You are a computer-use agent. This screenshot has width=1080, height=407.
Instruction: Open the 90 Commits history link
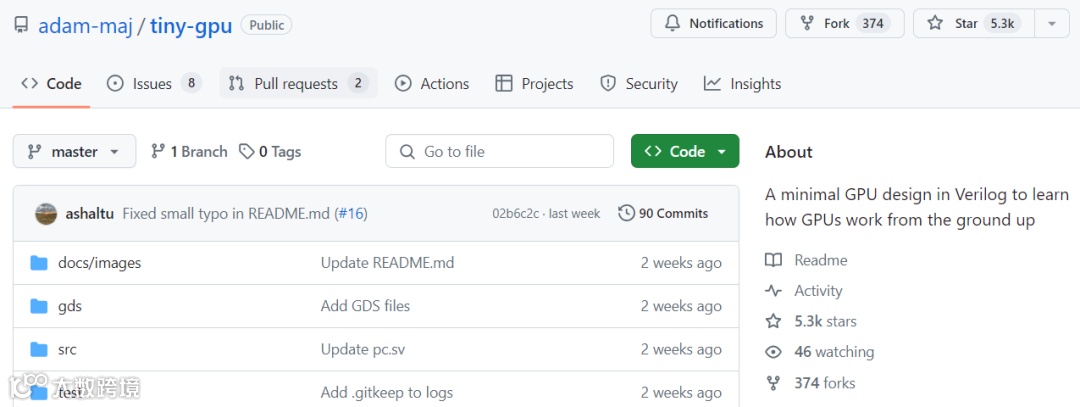(x=663, y=213)
